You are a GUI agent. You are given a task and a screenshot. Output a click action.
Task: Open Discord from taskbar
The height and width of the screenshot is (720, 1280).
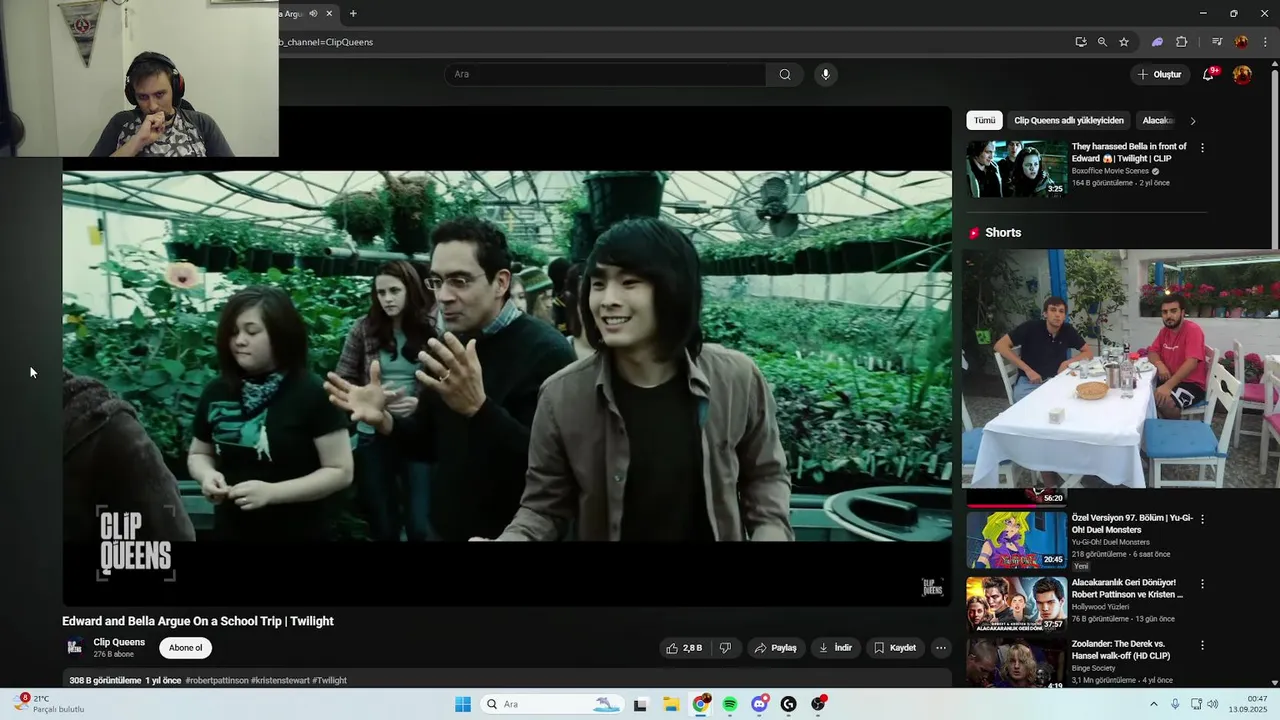click(x=760, y=704)
